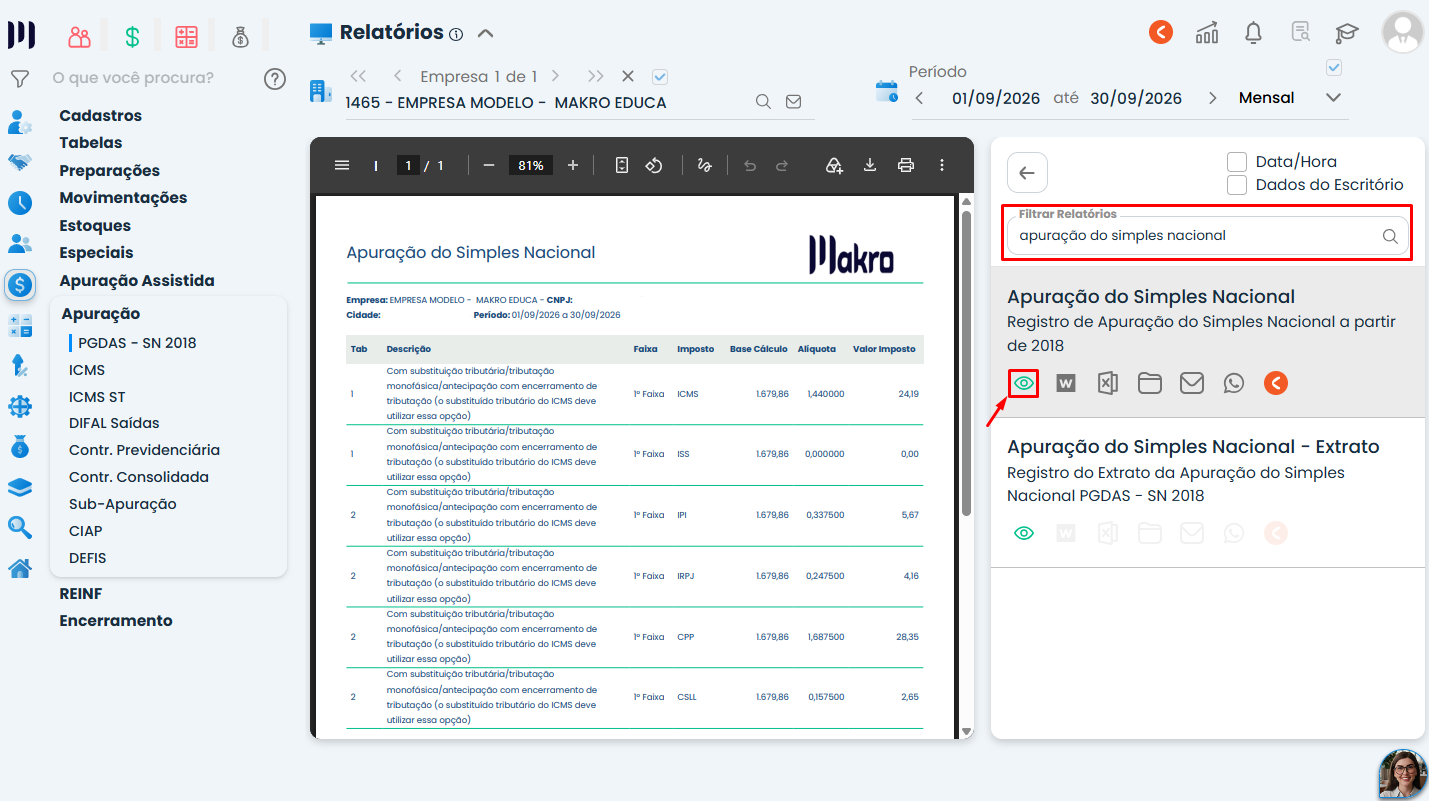Enable the Dados do Escritório checkbox
Viewport: 1429px width, 801px height.
click(x=1237, y=185)
